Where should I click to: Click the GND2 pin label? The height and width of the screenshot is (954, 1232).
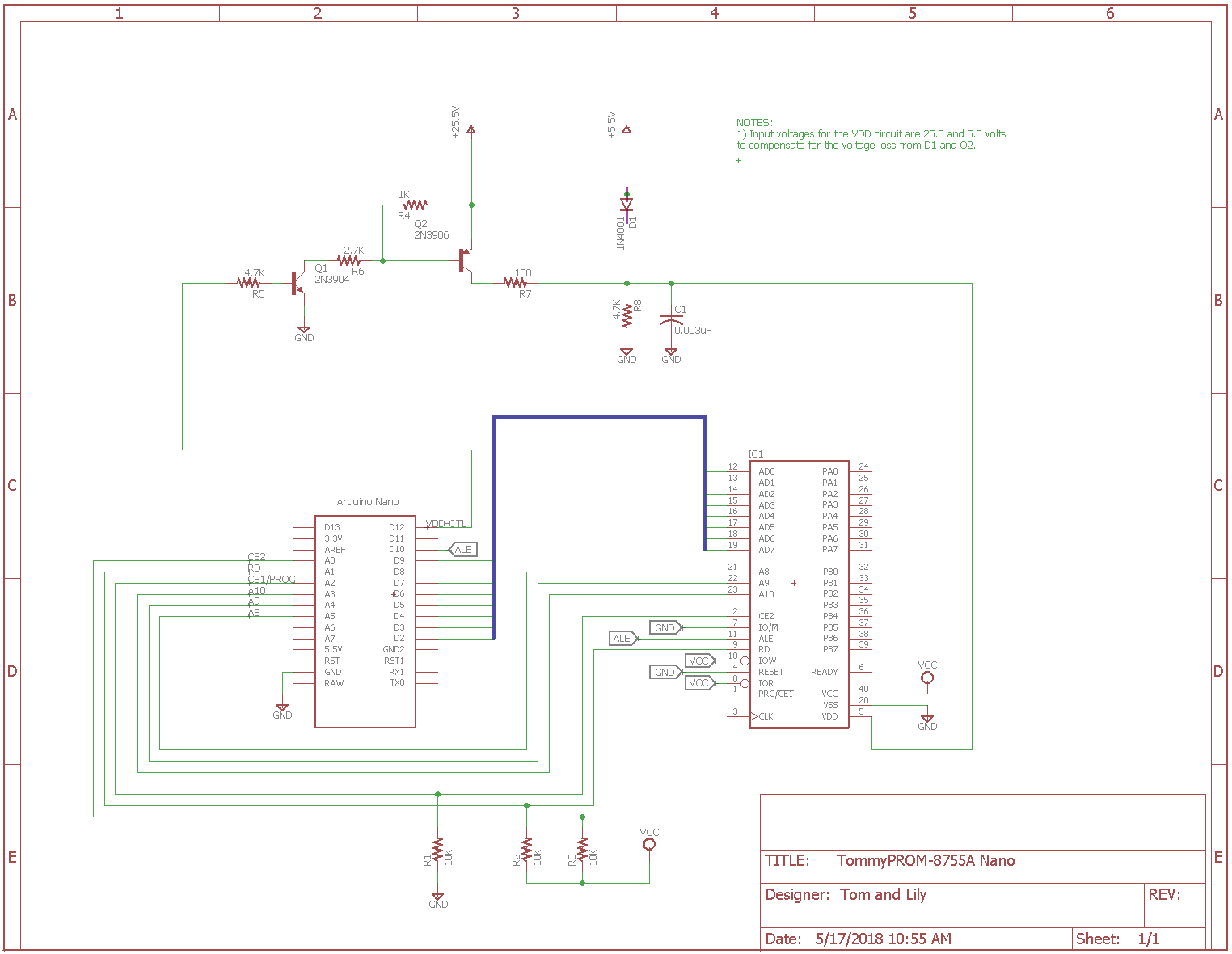pyautogui.click(x=394, y=649)
